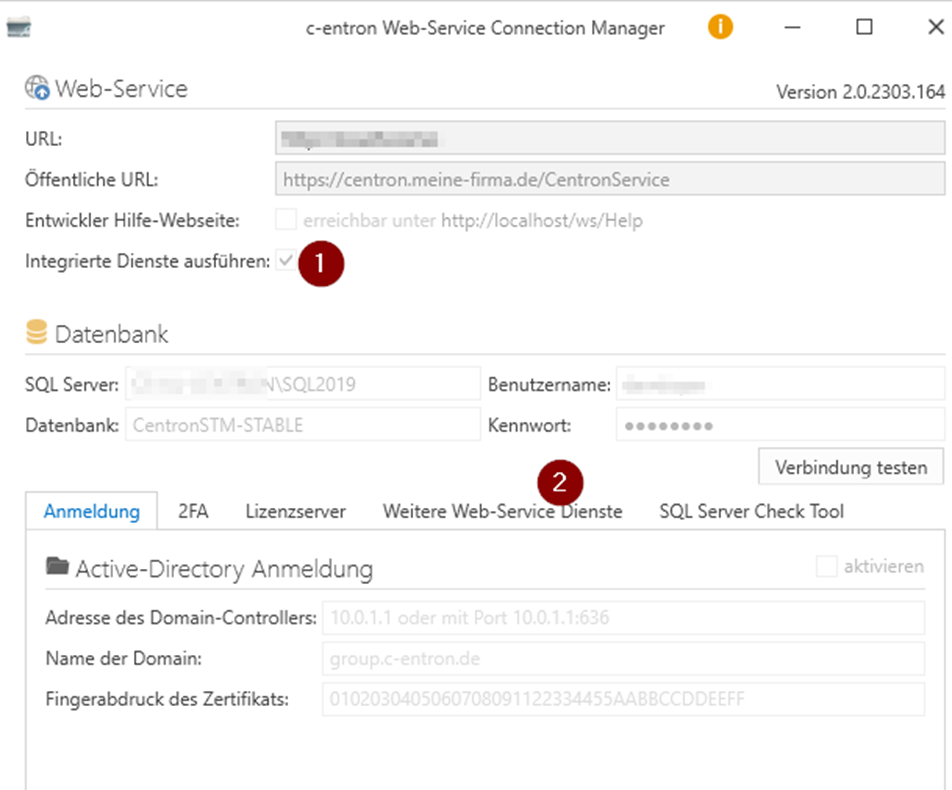Click the Adresse des Domain-Controllers field

(x=622, y=618)
